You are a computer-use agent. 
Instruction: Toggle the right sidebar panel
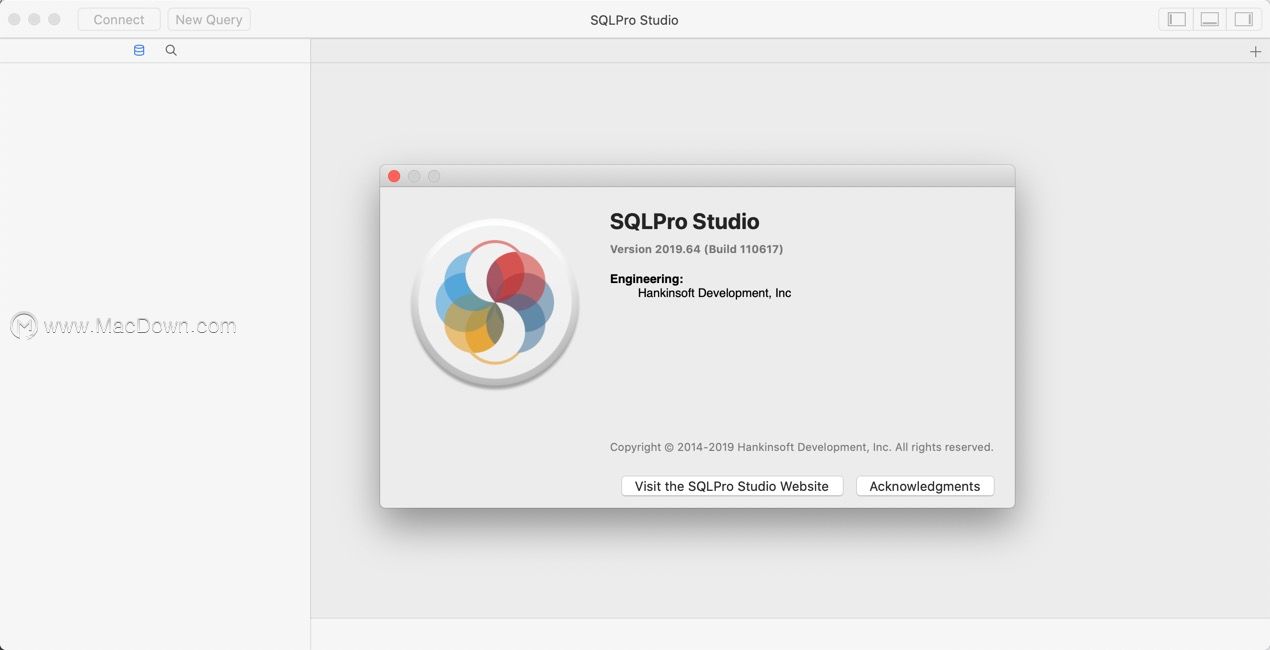click(x=1243, y=20)
